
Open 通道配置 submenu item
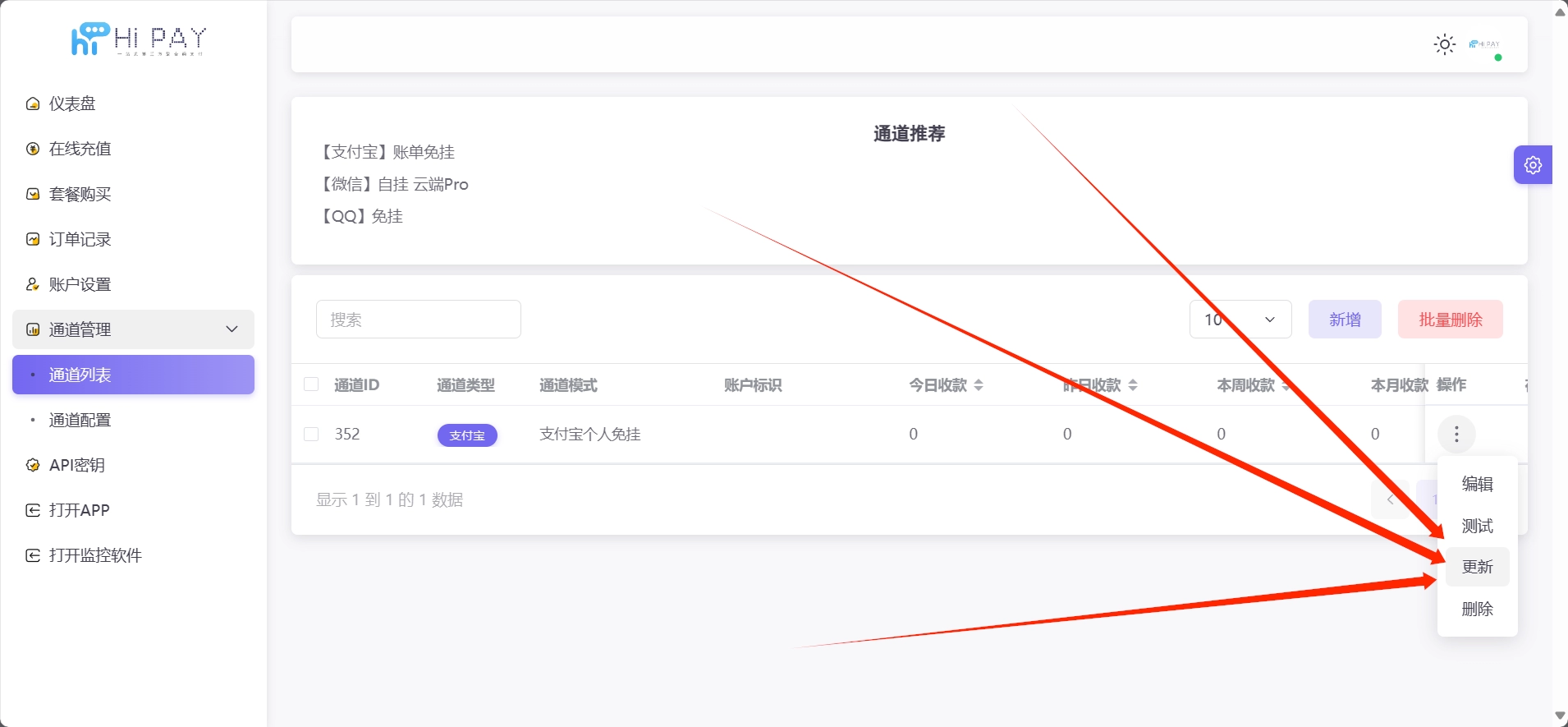133,420
